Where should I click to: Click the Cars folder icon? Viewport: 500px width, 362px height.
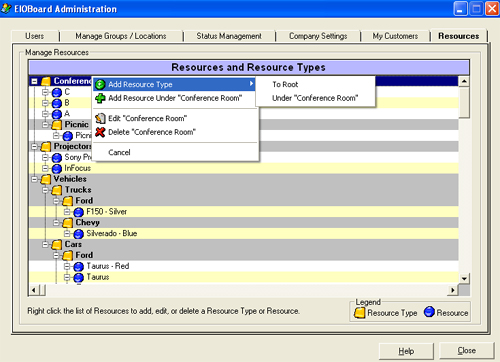(57, 245)
